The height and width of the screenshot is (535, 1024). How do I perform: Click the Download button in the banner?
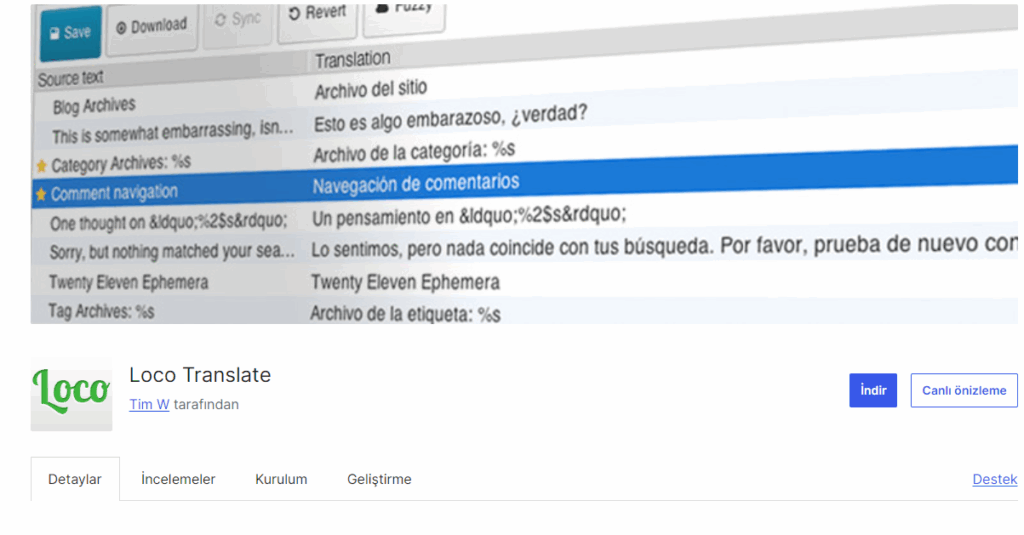152,27
